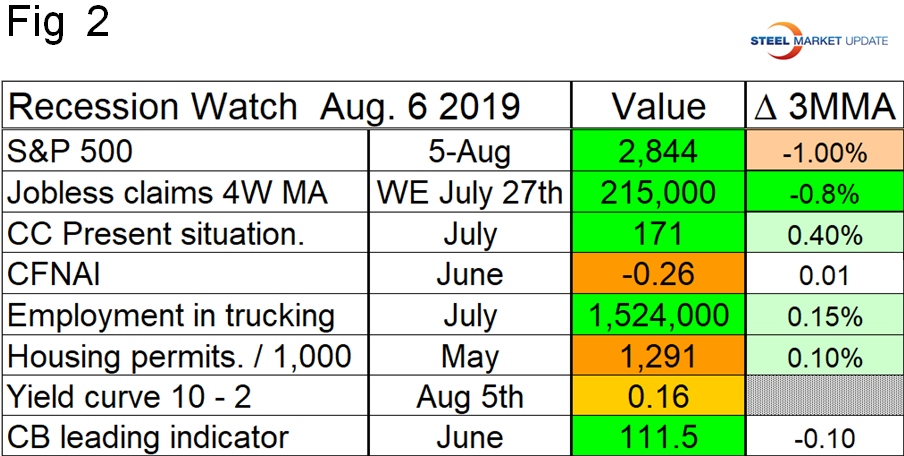The width and height of the screenshot is (904, 456).
Task: Select the 'CB leading indicator' row label
Action: 147,436
